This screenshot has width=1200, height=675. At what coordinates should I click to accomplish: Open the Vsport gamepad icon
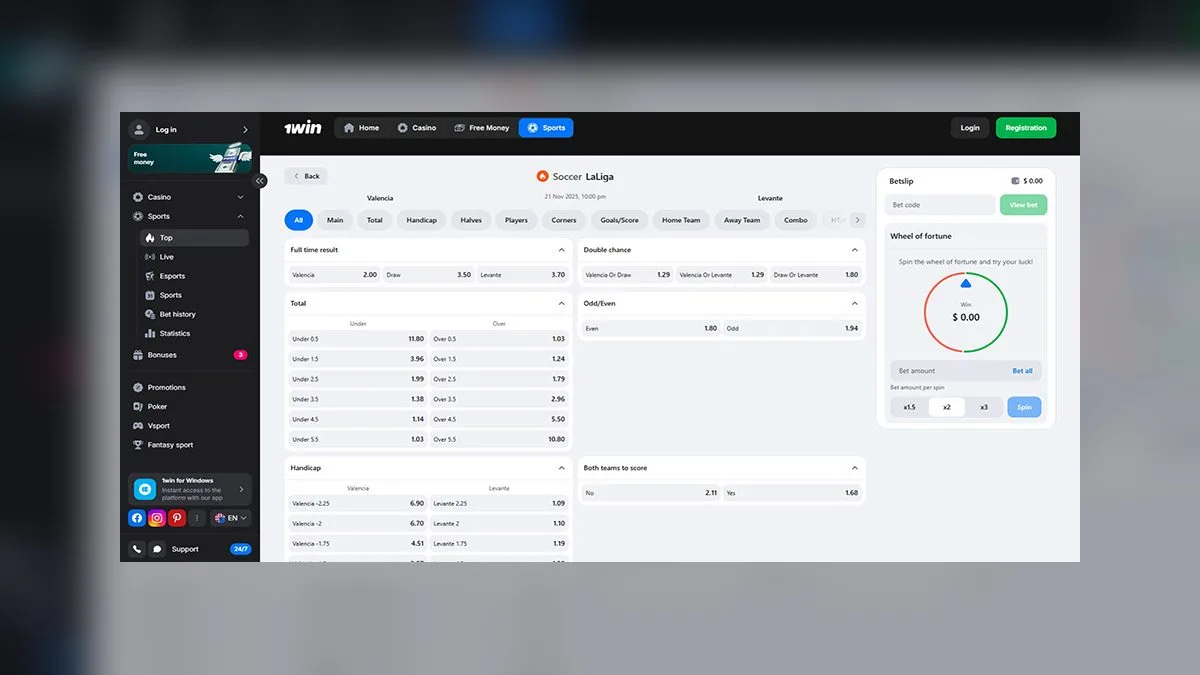138,426
